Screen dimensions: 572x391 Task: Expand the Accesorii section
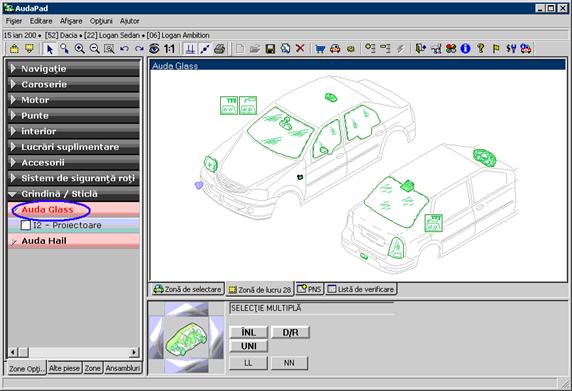[x=73, y=163]
